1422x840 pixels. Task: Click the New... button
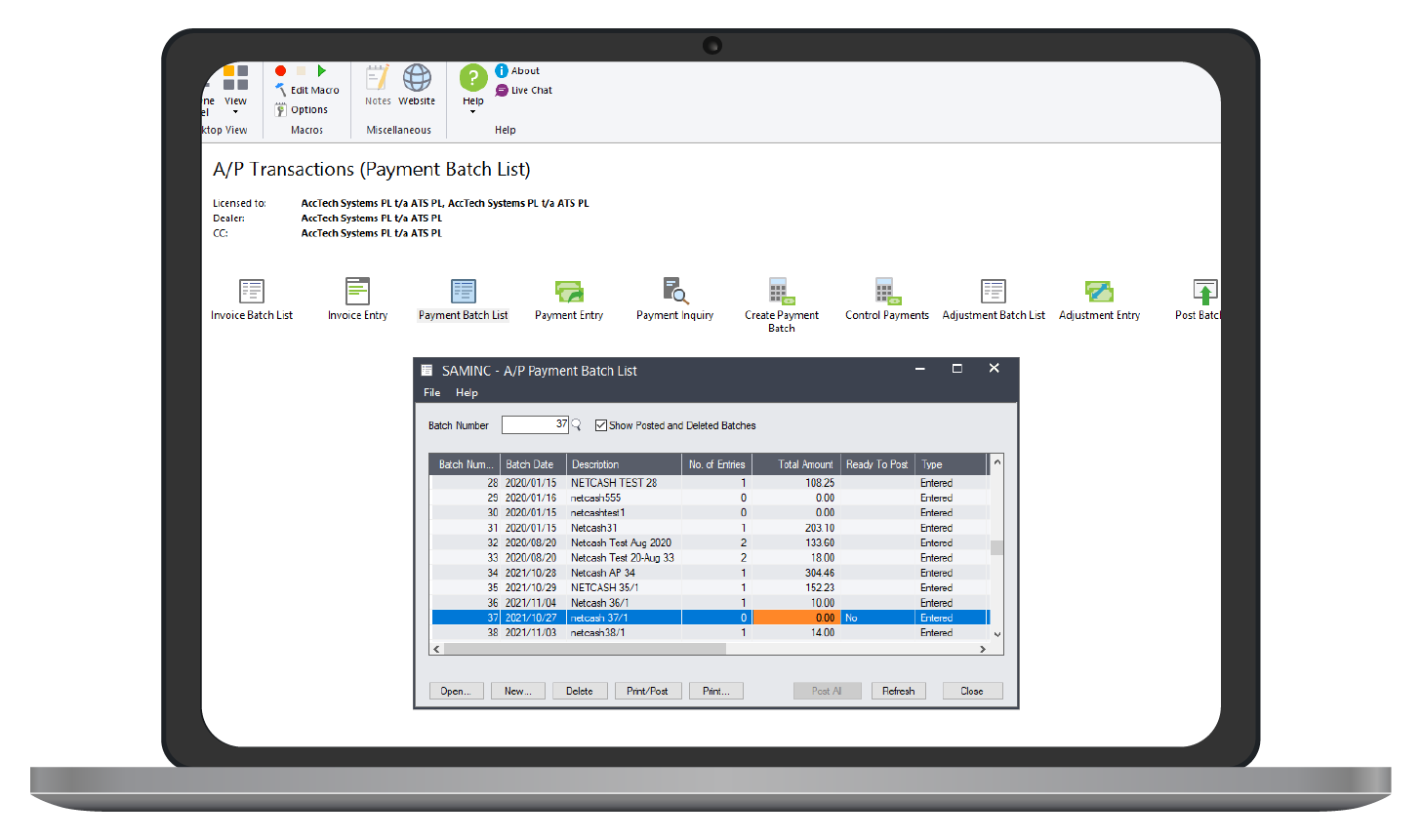point(518,691)
